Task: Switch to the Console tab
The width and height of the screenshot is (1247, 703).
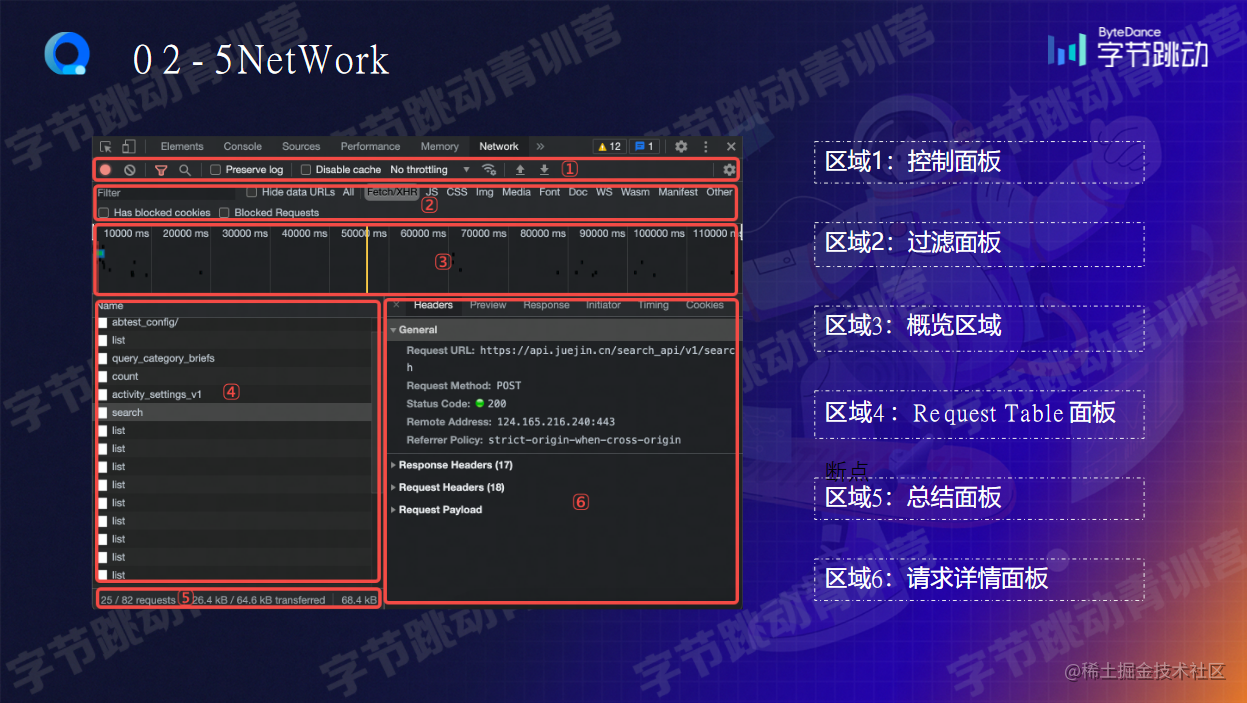Action: point(243,146)
